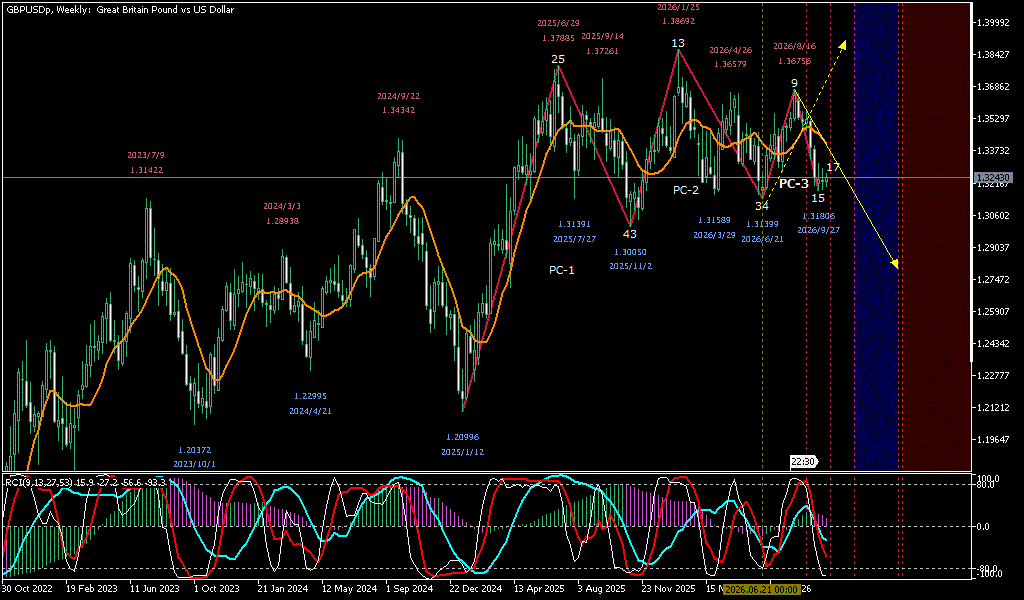Click the 1.38692 peak price label
Viewport: 1024px width, 600px height.
click(678, 21)
